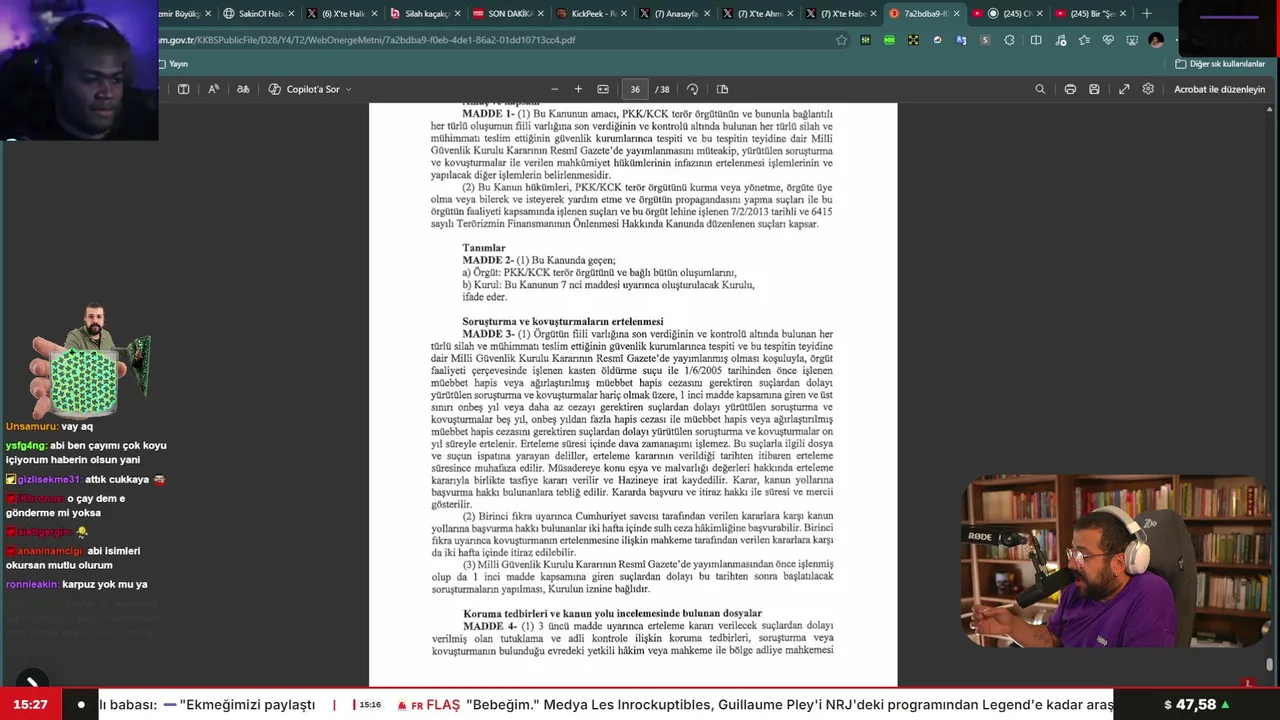Image resolution: width=1280 pixels, height=720 pixels.
Task: Open Browser essentials heart icon
Action: [x=1108, y=40]
